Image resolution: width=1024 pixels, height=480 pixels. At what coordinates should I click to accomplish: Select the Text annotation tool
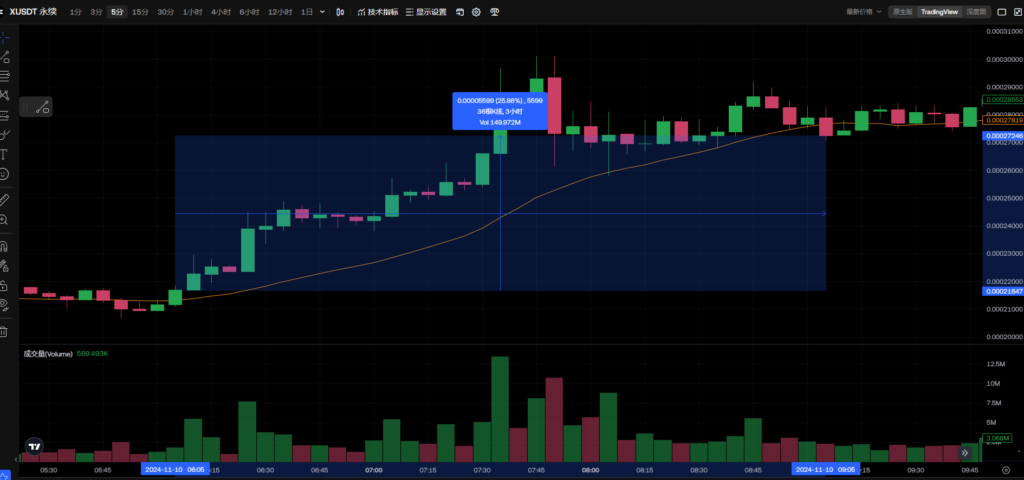pos(5,154)
